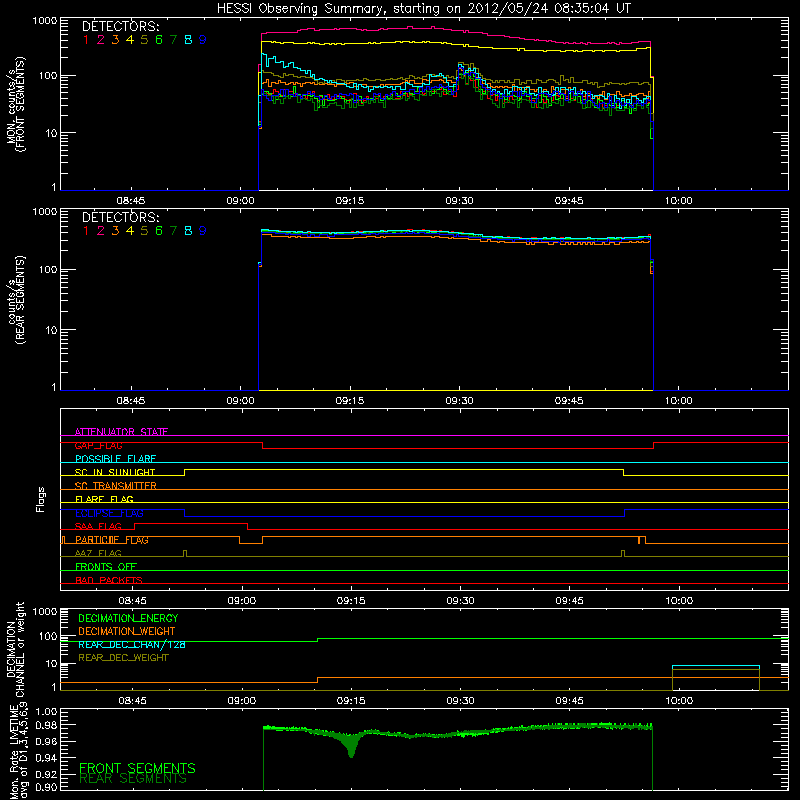Click the SC_IN_SUNLIGHT flag label

pos(115,472)
